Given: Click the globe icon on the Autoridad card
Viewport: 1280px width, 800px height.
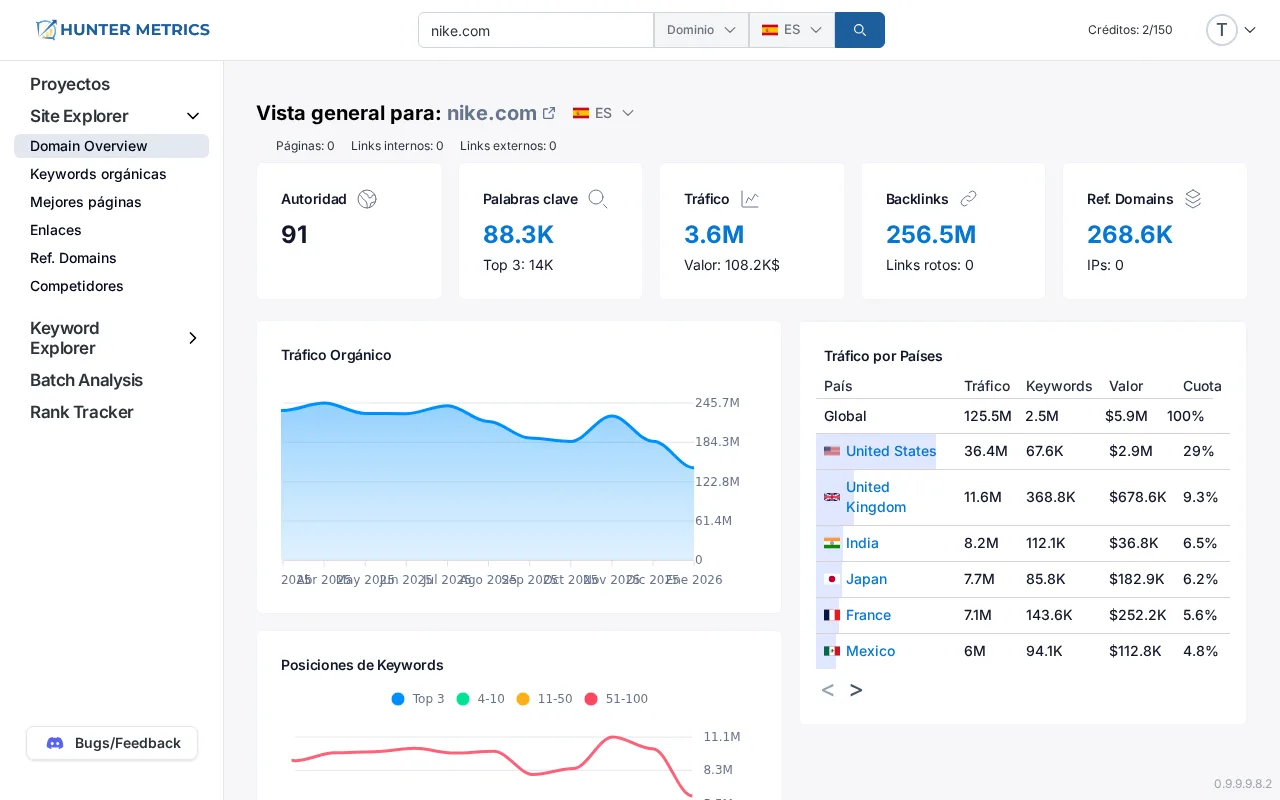Looking at the screenshot, I should pos(366,199).
